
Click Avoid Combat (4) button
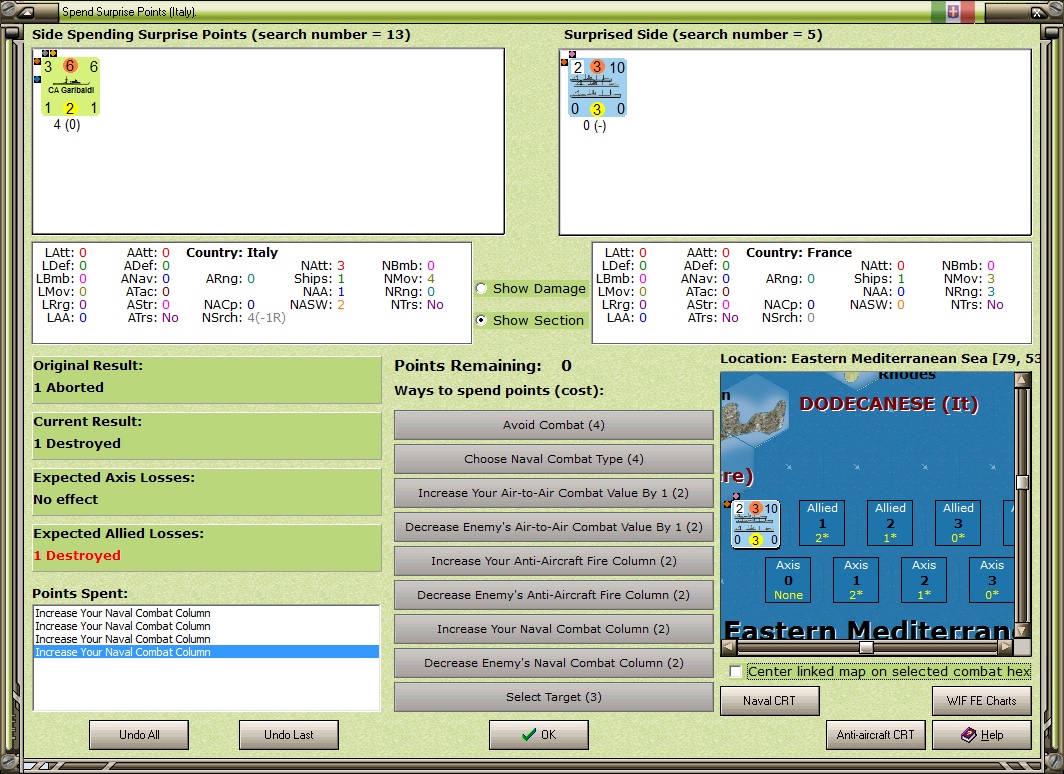pos(554,425)
